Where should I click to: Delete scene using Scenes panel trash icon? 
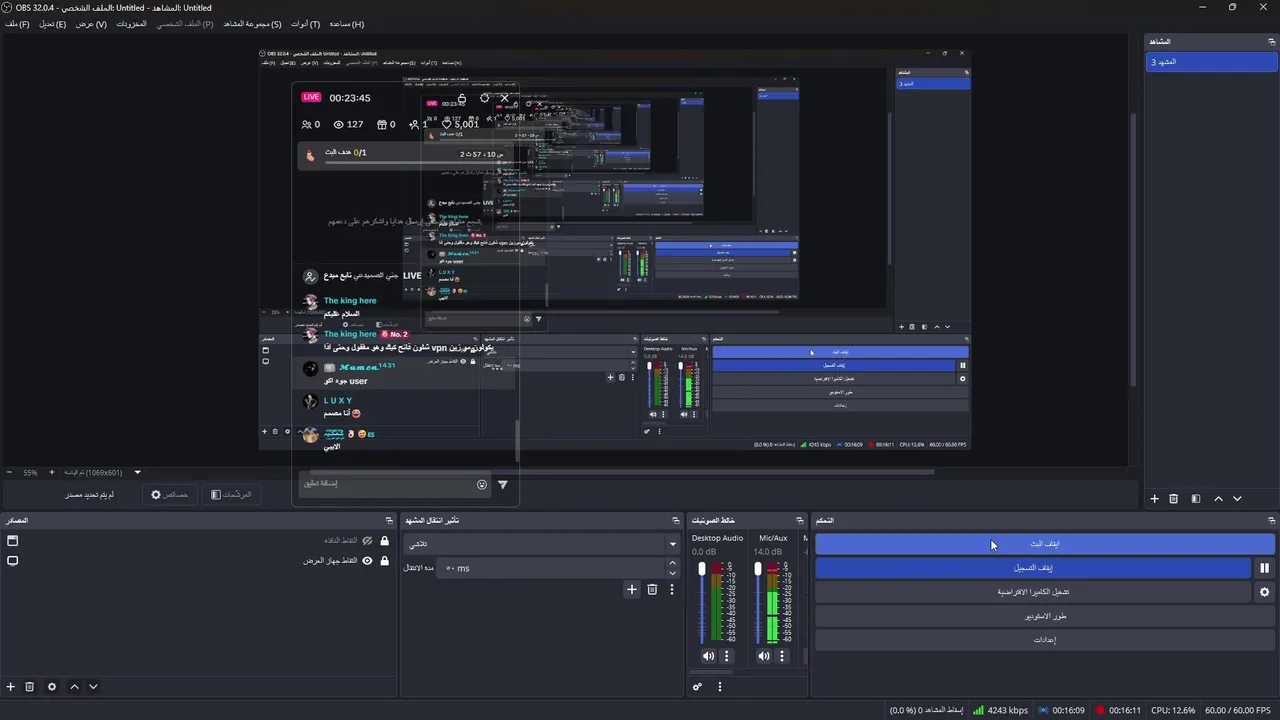[1174, 499]
